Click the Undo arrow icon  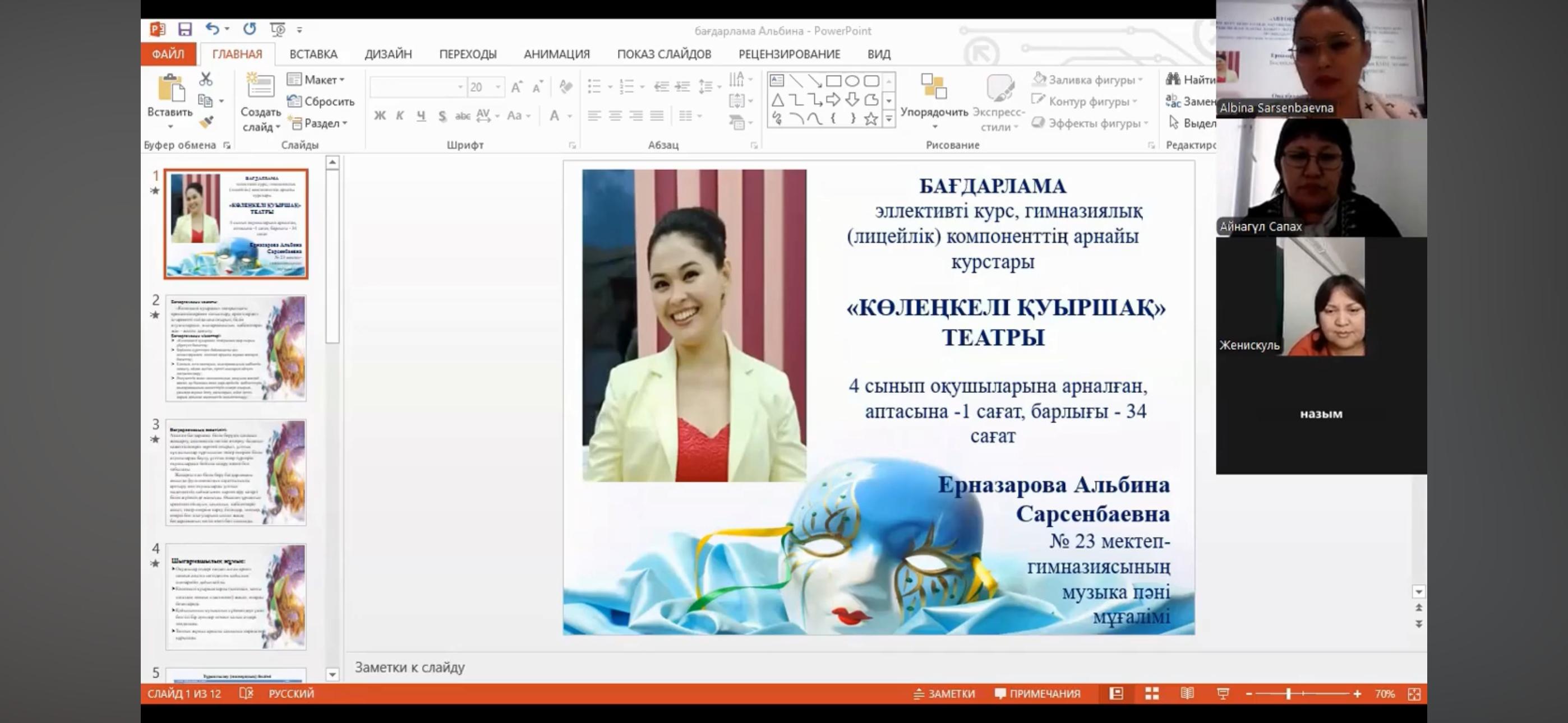coord(212,29)
